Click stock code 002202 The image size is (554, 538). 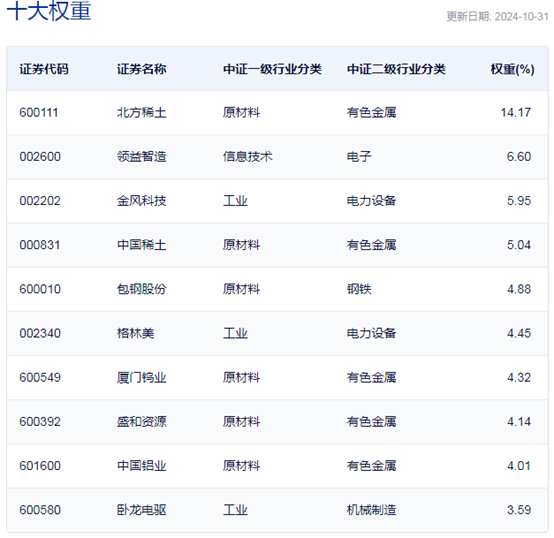tap(40, 201)
